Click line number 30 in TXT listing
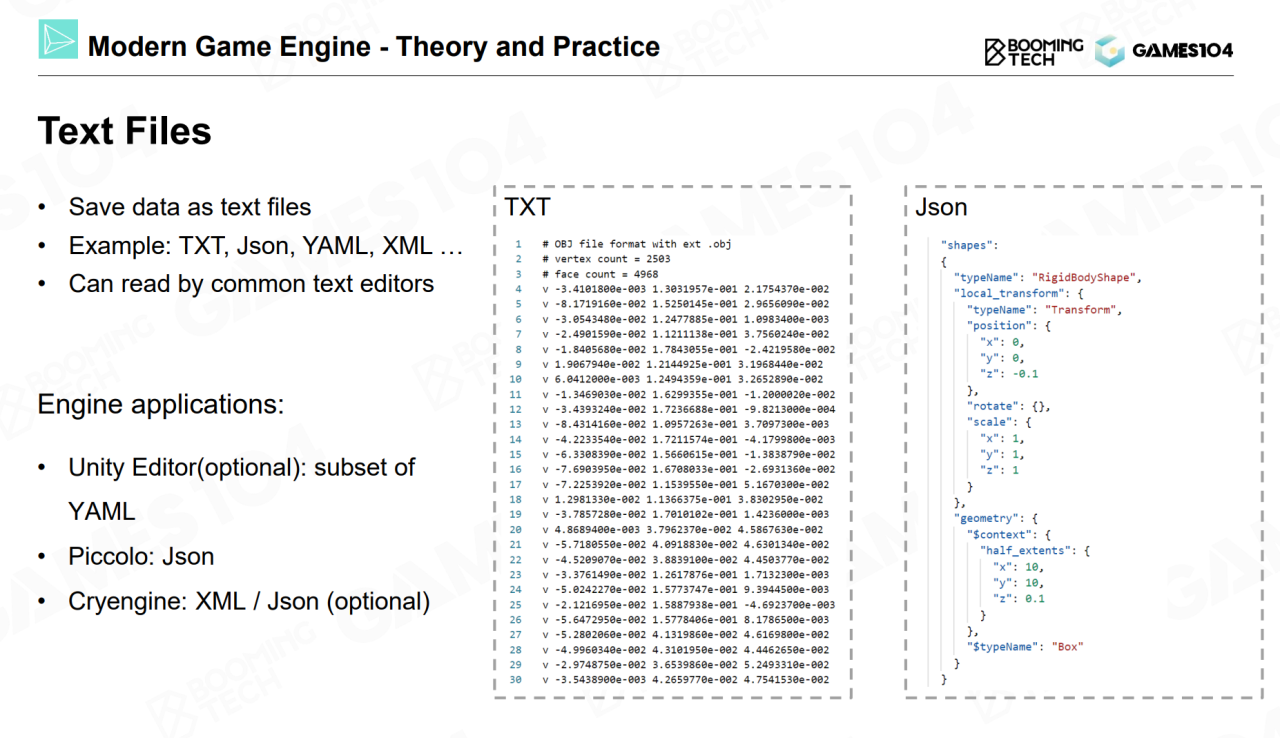Screen dimensions: 1280x738 pyautogui.click(x=516, y=680)
